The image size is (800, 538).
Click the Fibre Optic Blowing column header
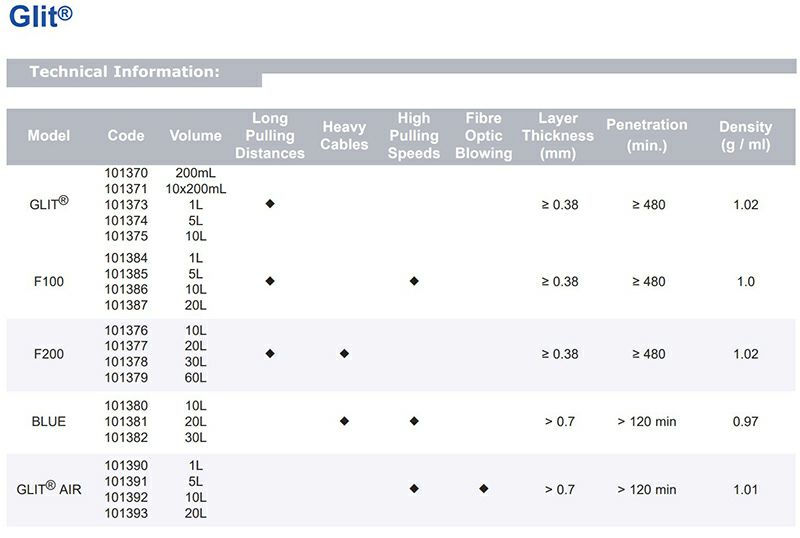pos(483,136)
